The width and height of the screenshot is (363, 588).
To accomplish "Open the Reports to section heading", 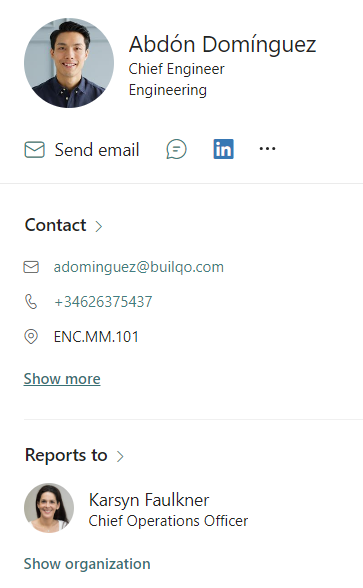I will (66, 455).
